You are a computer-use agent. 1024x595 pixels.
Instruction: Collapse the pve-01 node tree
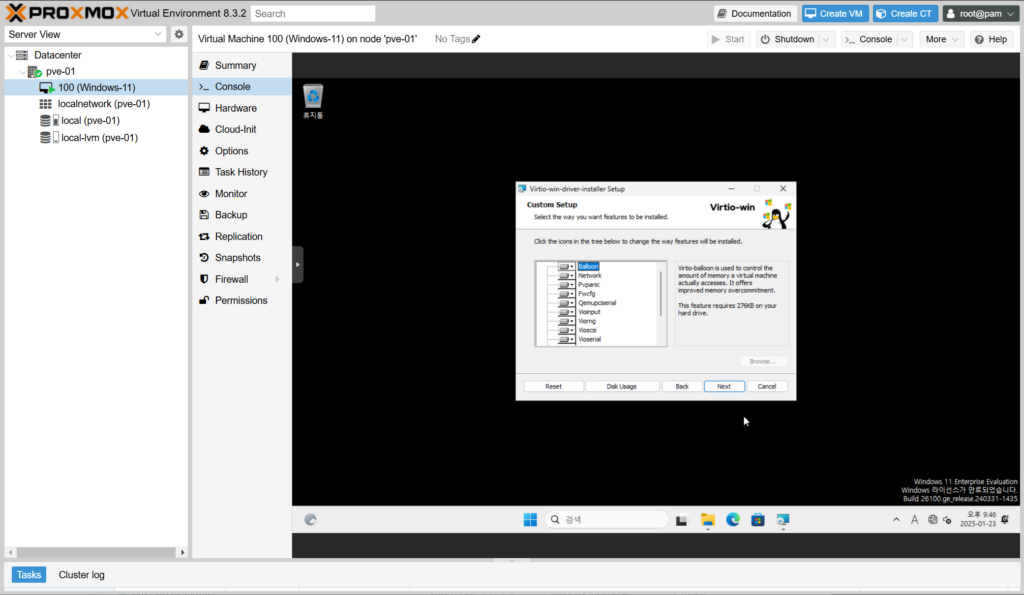23,72
